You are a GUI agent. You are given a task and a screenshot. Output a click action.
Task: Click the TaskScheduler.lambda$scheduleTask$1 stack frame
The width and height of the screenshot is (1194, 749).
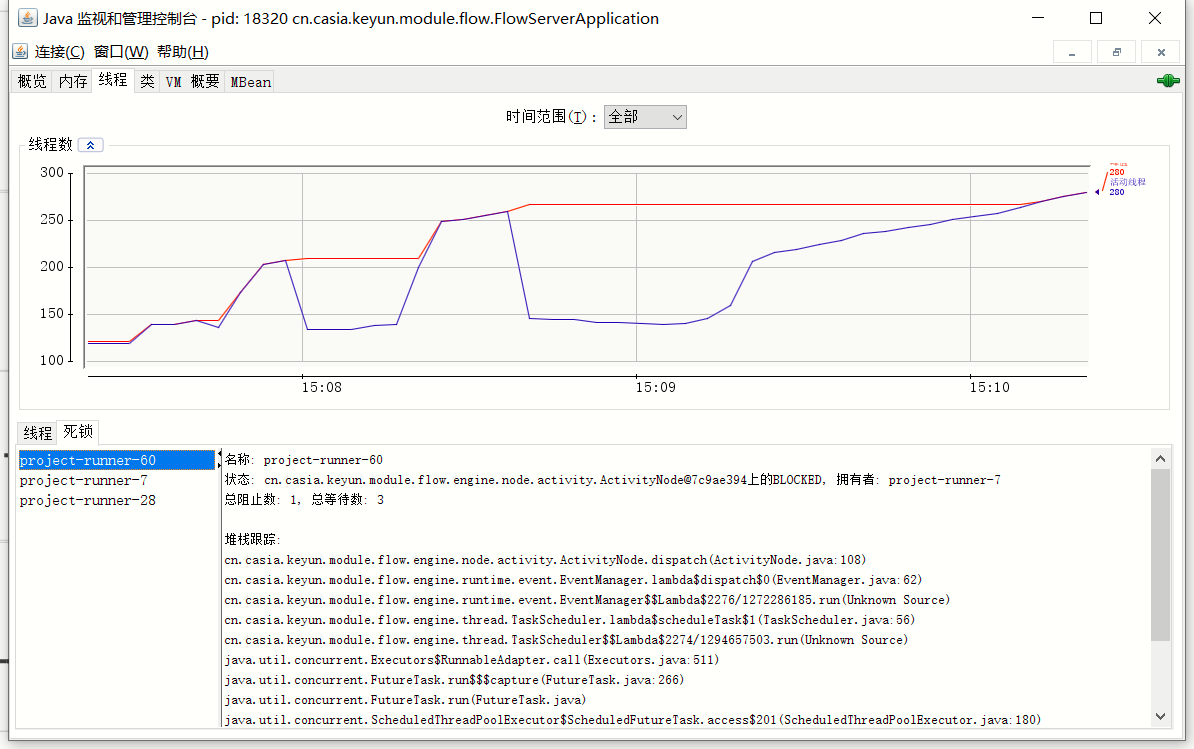click(x=570, y=620)
